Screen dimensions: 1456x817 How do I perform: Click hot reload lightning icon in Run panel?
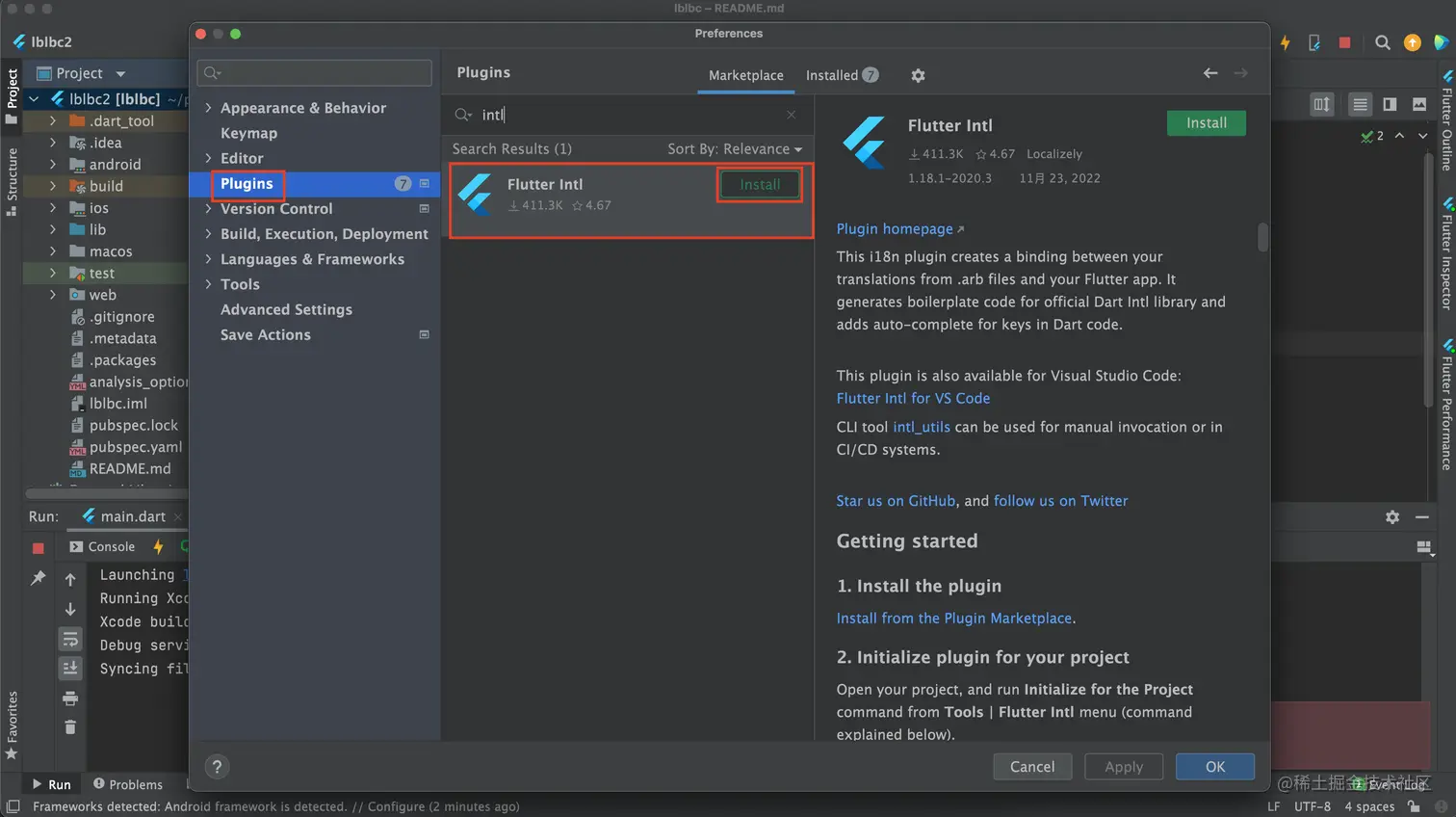click(158, 547)
